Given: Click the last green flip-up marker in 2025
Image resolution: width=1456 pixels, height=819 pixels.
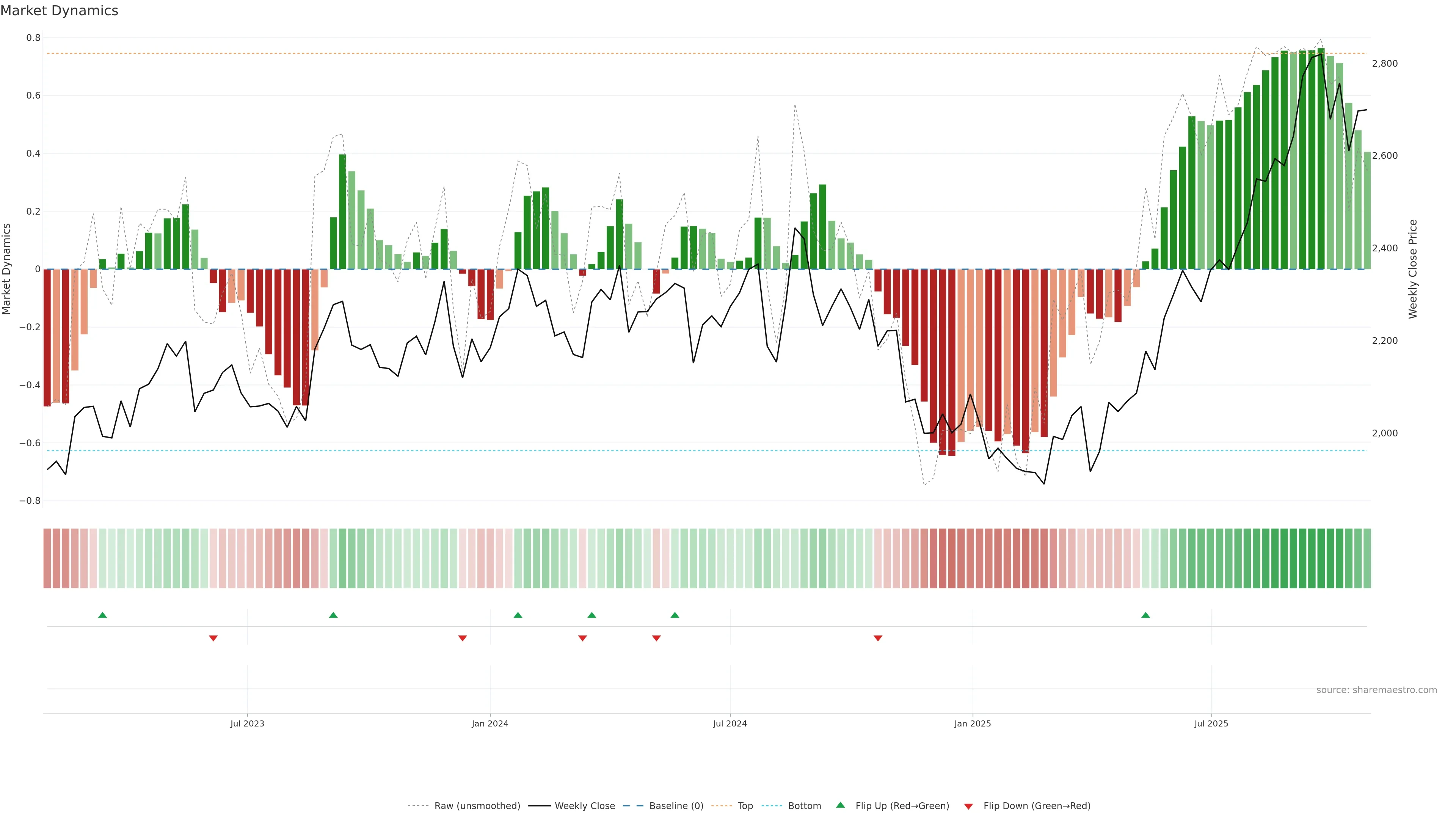Looking at the screenshot, I should point(1145,615).
